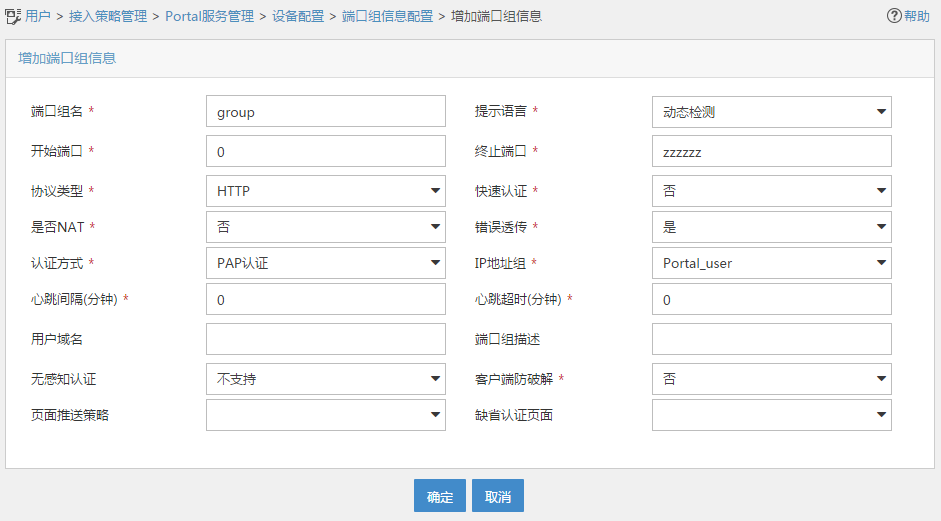Go to 接入策略管理 breadcrumb
This screenshot has height=521, width=941.
tap(107, 16)
